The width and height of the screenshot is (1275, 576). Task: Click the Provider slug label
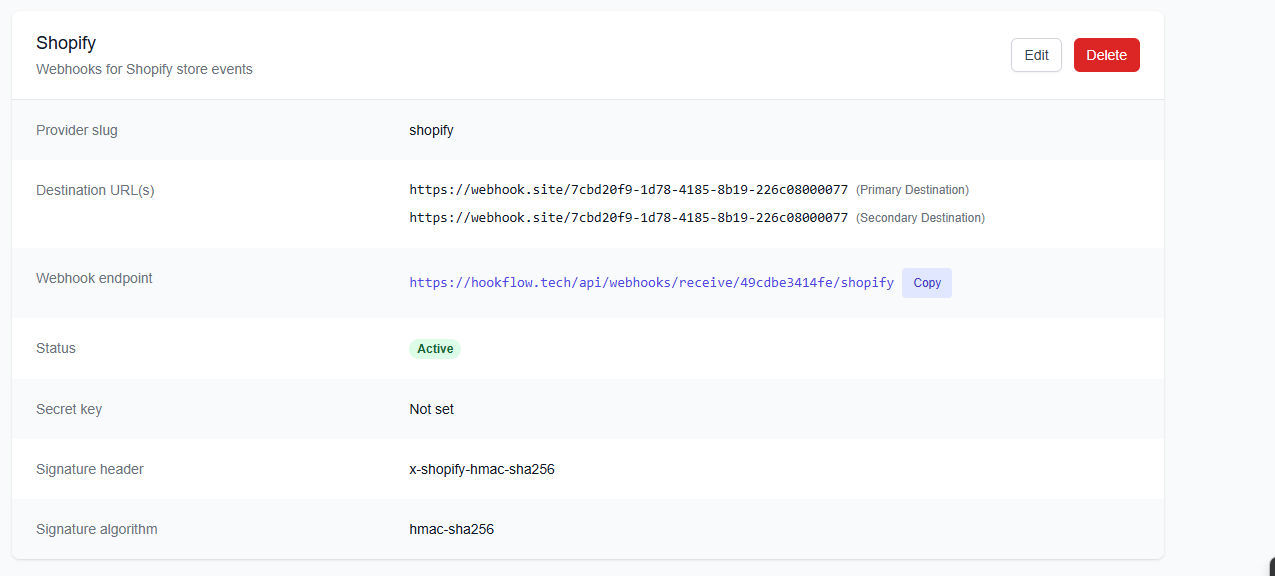tap(77, 130)
